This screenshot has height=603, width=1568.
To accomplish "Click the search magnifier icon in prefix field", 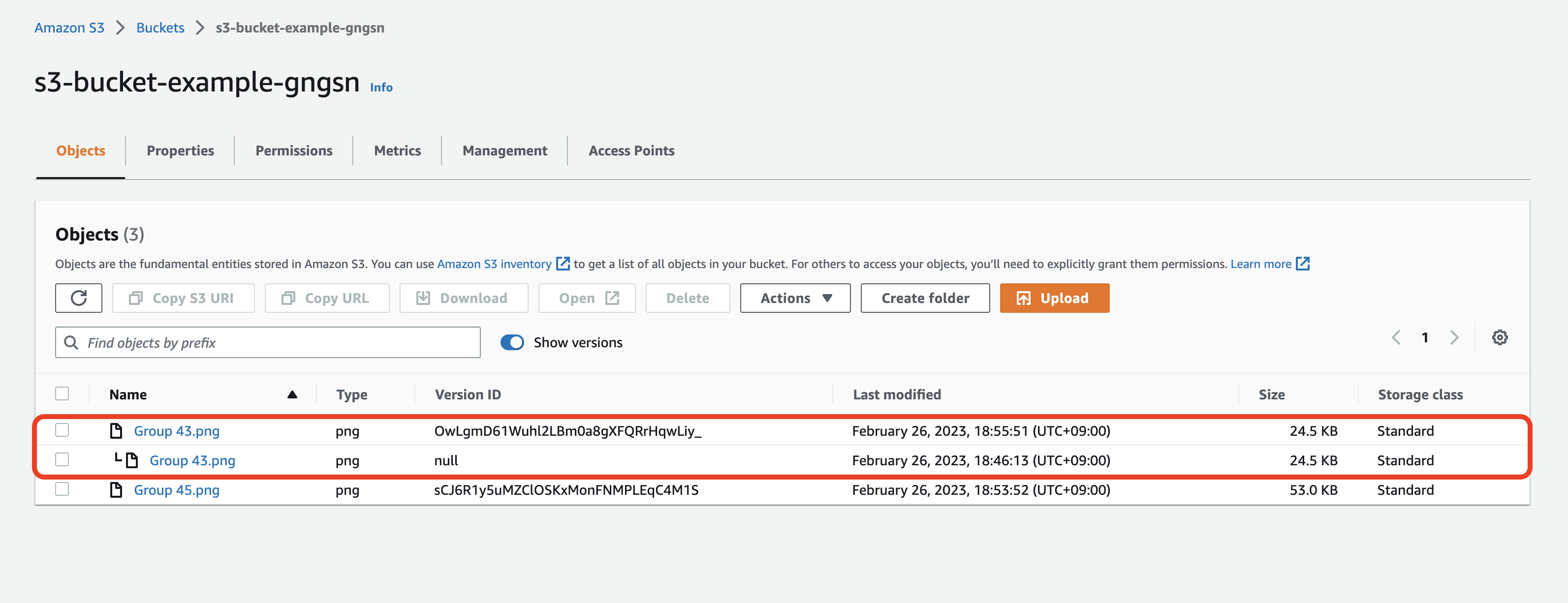I will pos(71,343).
